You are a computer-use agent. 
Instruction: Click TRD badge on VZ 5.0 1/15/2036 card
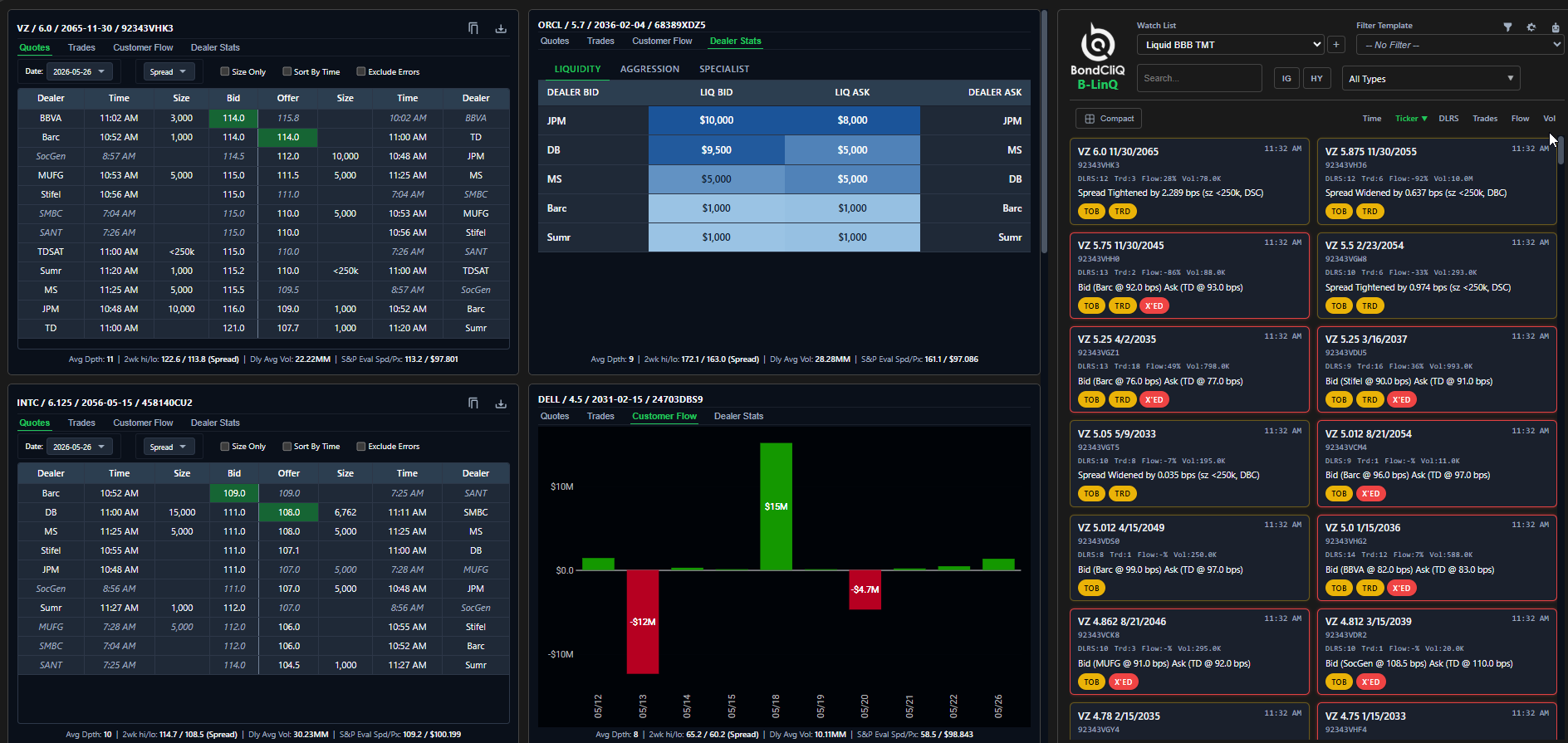click(1370, 588)
